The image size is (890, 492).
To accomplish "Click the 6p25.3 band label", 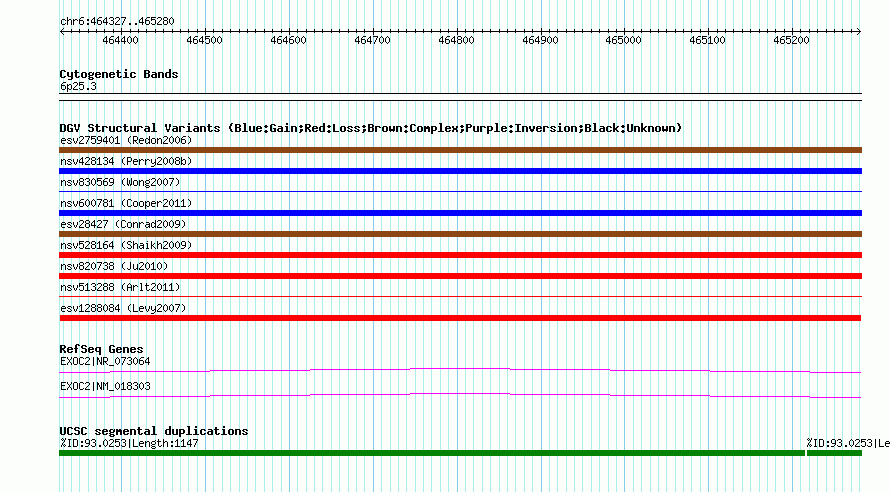I will pyautogui.click(x=78, y=86).
